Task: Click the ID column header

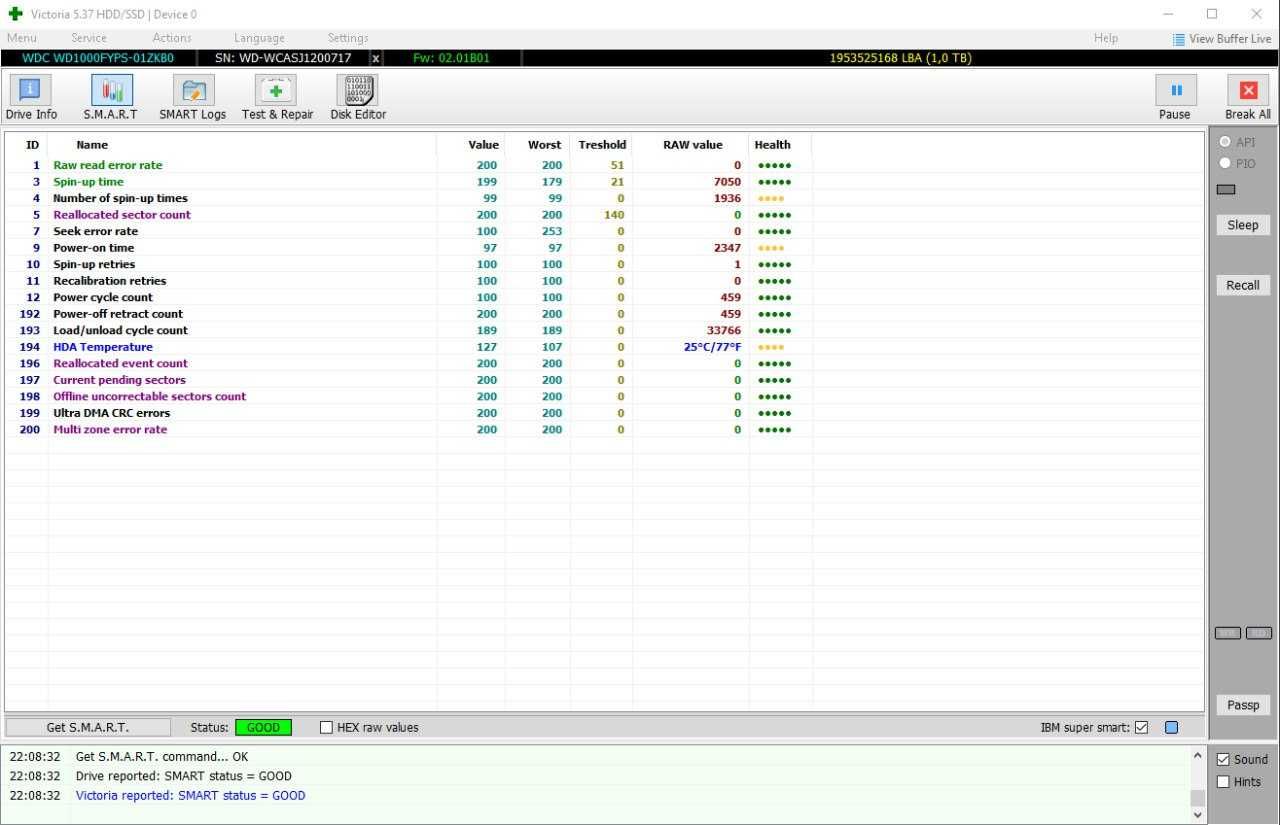Action: [32, 145]
